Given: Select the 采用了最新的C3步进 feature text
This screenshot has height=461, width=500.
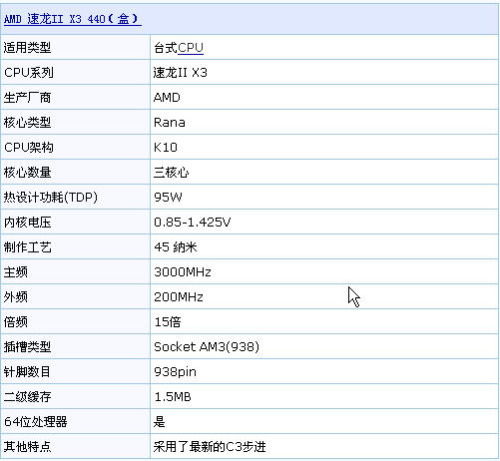Looking at the screenshot, I should [x=209, y=447].
